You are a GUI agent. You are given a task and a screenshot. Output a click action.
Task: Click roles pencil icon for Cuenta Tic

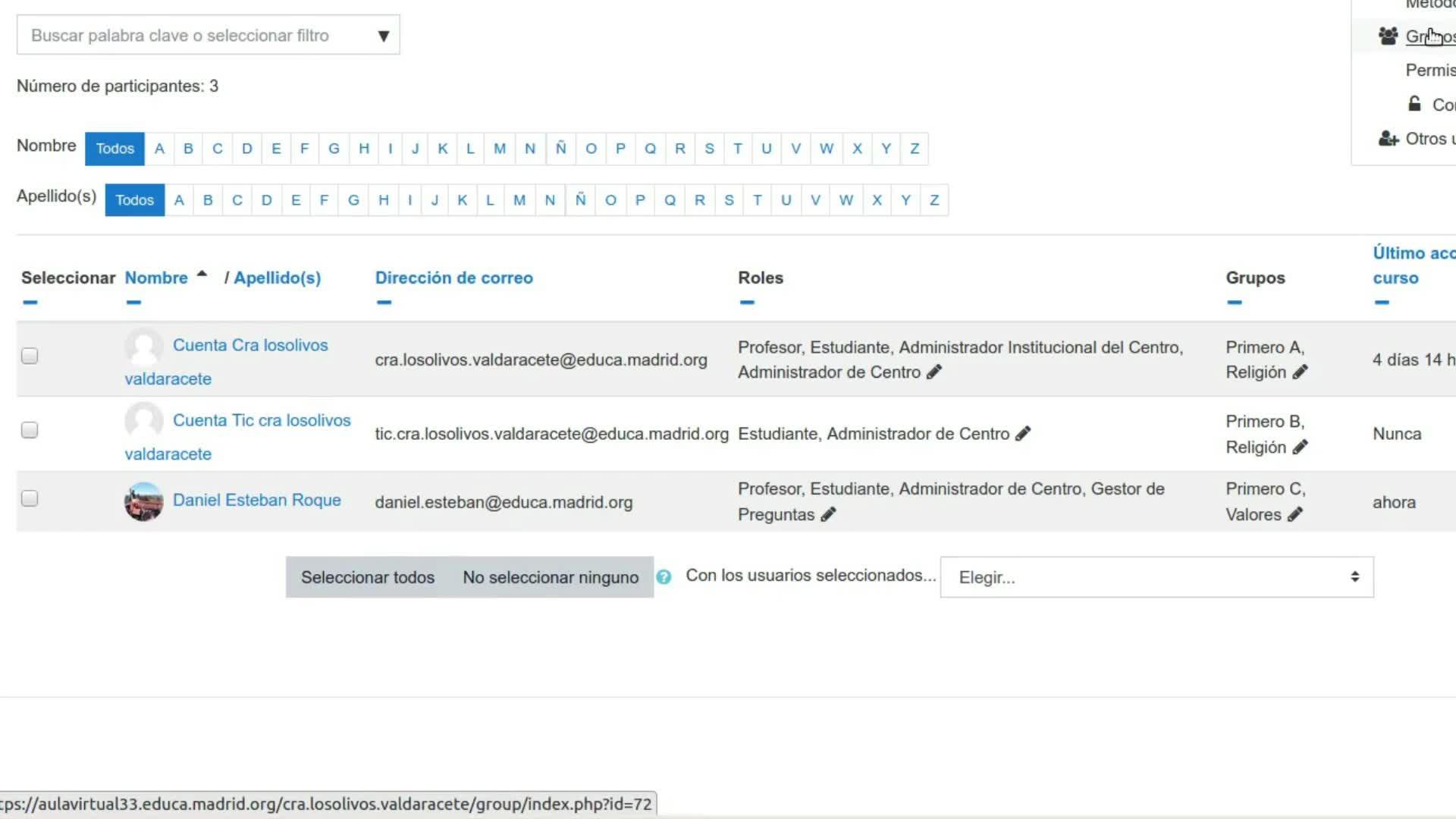(1023, 434)
